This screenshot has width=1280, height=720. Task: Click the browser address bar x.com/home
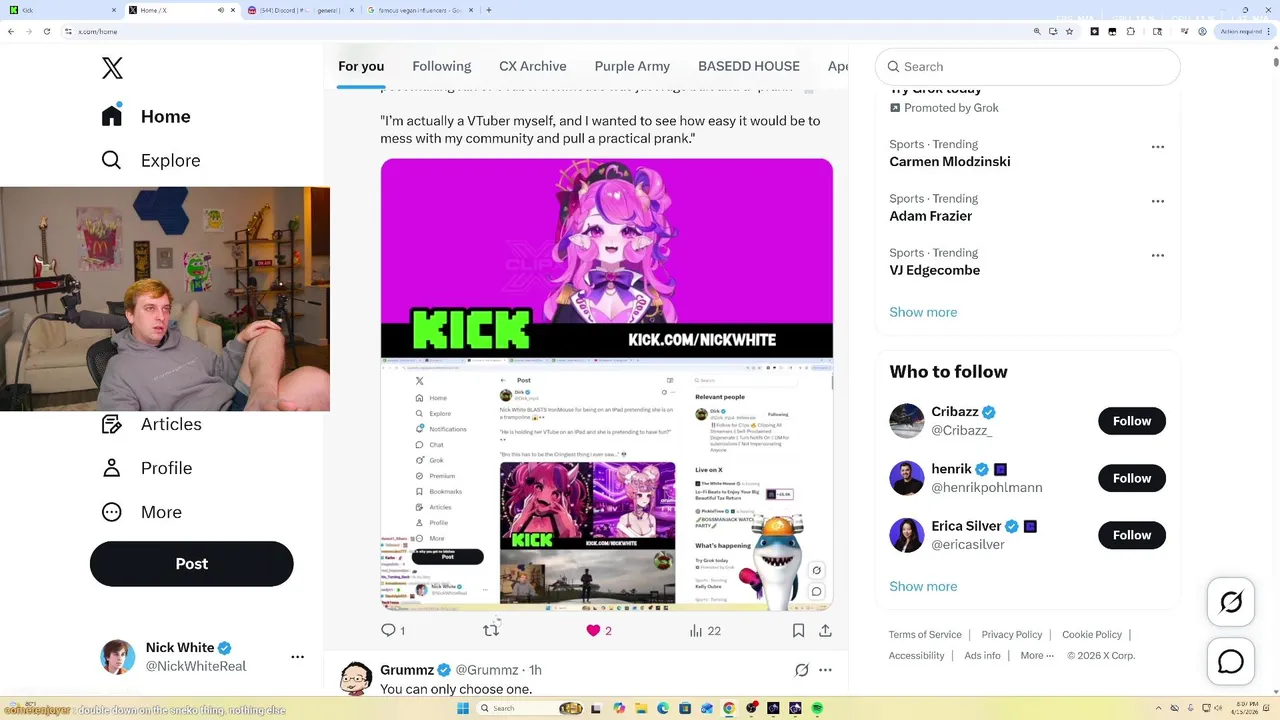coord(98,32)
